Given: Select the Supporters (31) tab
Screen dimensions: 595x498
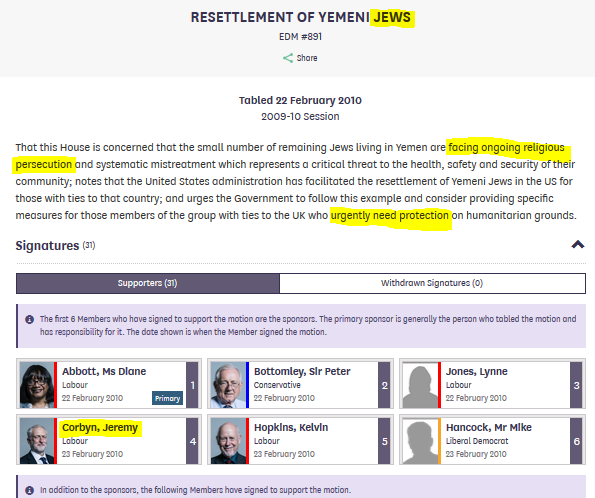Looking at the screenshot, I should [x=148, y=283].
